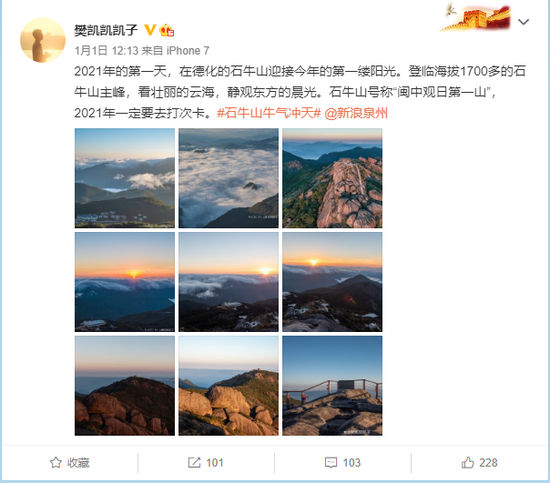The image size is (550, 483).
Task: Open hashtag #石牛山牛气冲天# topic
Action: [x=269, y=113]
